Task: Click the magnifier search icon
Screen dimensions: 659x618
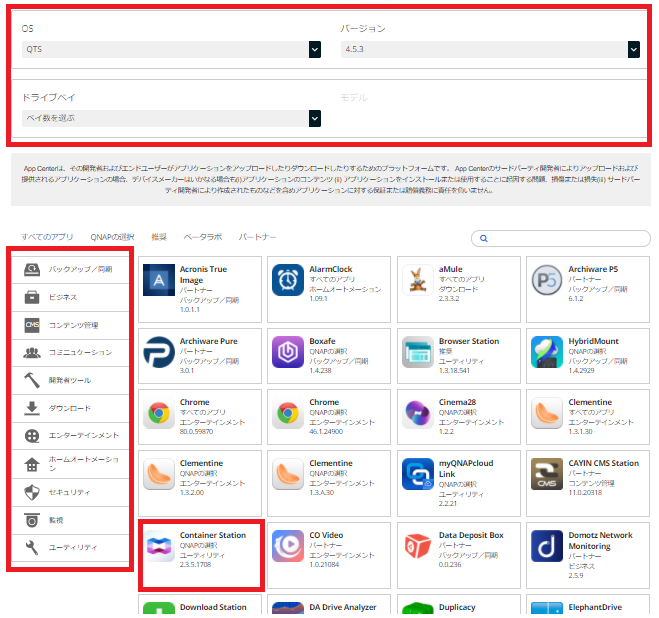Action: (x=484, y=238)
